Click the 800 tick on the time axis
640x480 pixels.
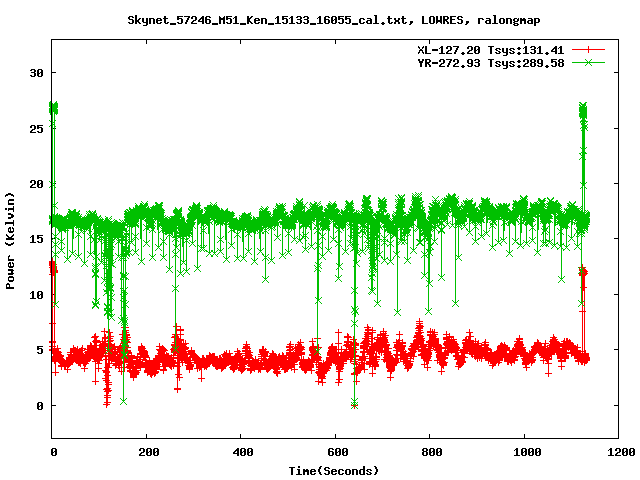coord(429,452)
